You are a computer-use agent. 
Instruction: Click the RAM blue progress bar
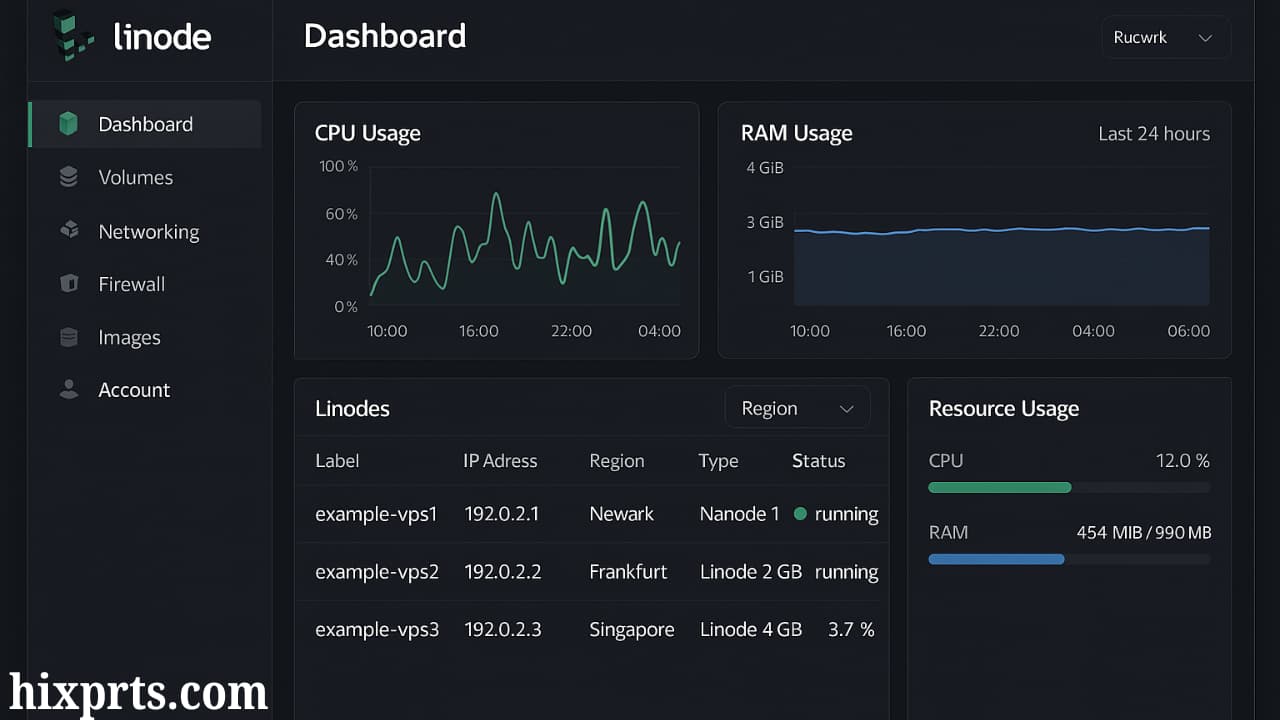coord(996,560)
